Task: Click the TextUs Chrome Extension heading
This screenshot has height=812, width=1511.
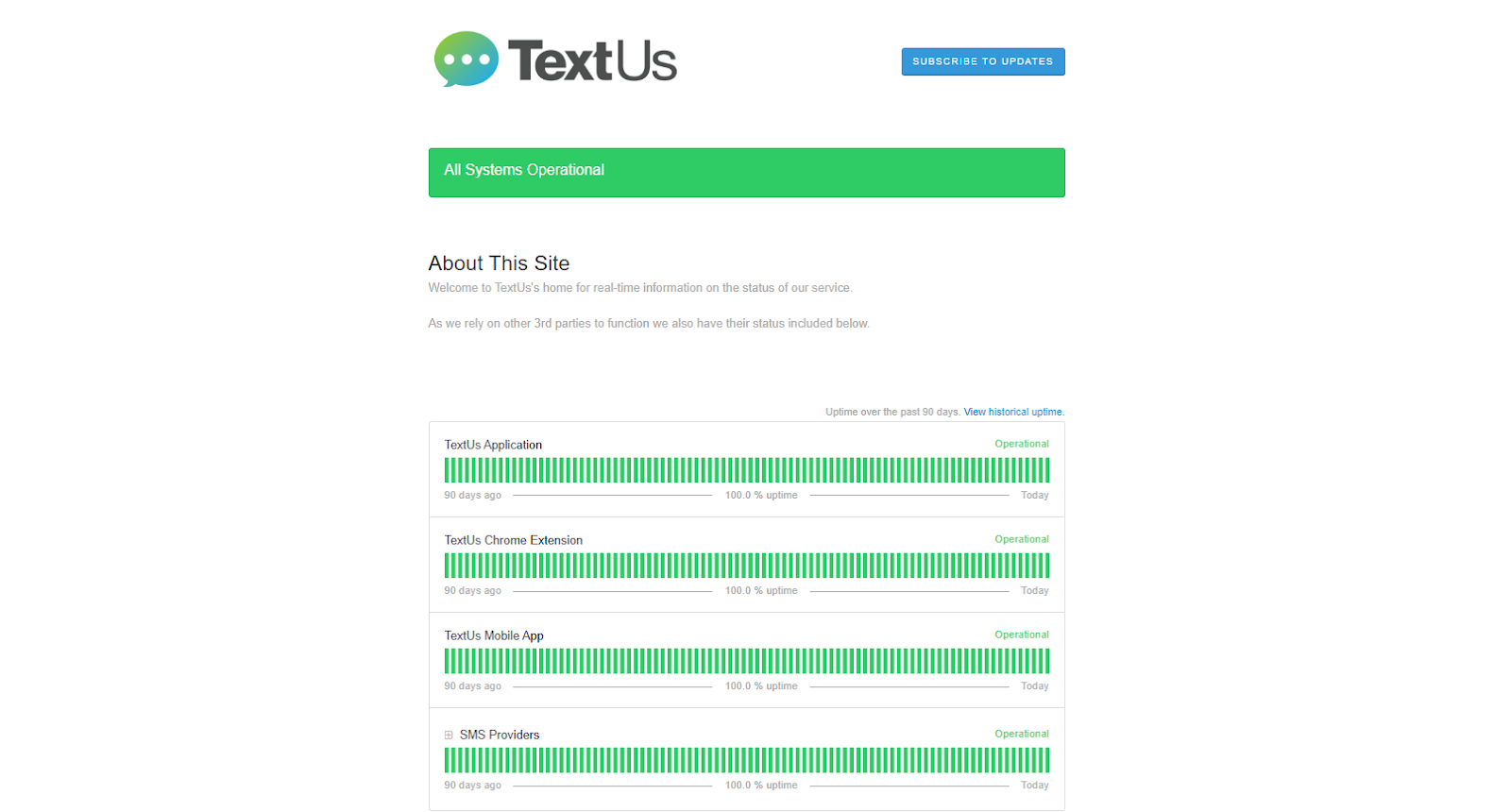Action: point(513,539)
